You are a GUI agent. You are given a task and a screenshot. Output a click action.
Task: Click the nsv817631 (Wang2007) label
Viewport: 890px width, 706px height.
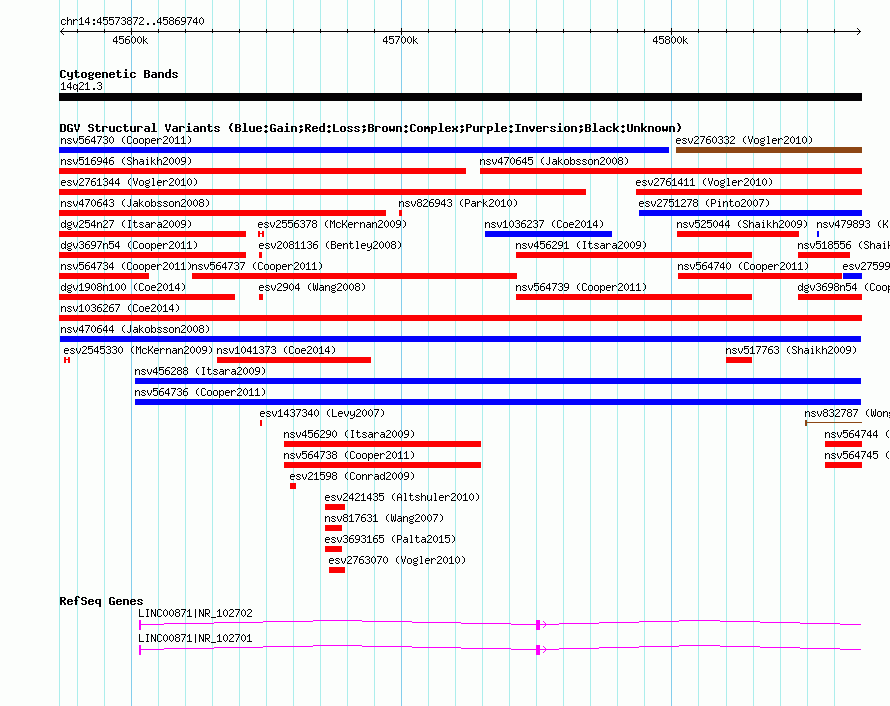tap(384, 518)
